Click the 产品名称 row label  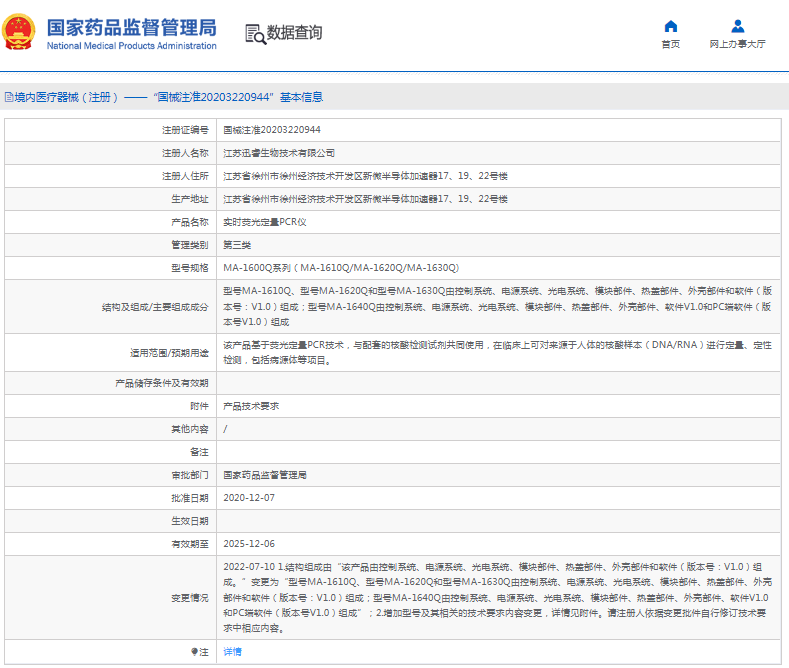click(x=190, y=222)
